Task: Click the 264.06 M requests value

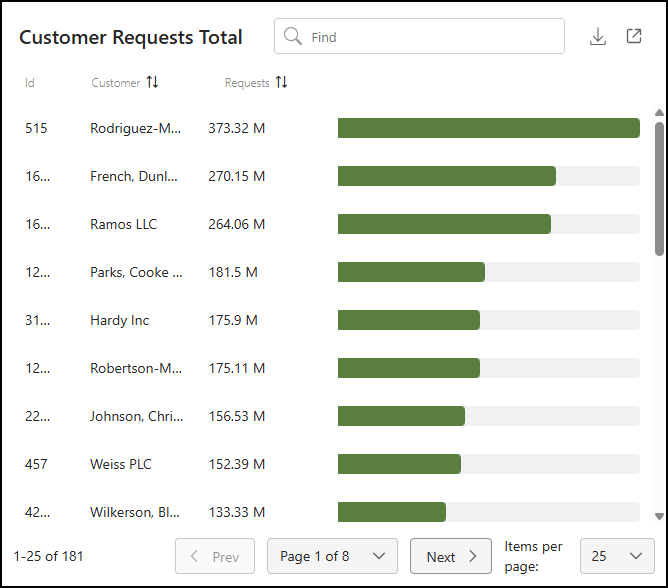Action: pos(236,224)
